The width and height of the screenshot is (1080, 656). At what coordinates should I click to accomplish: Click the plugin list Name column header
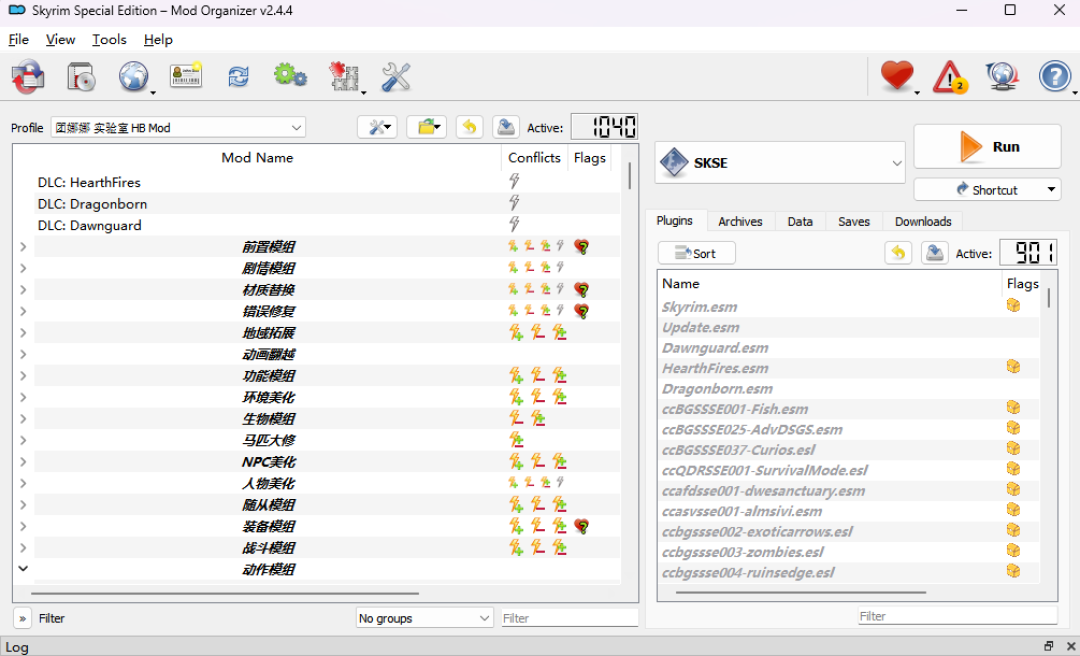[x=830, y=283]
